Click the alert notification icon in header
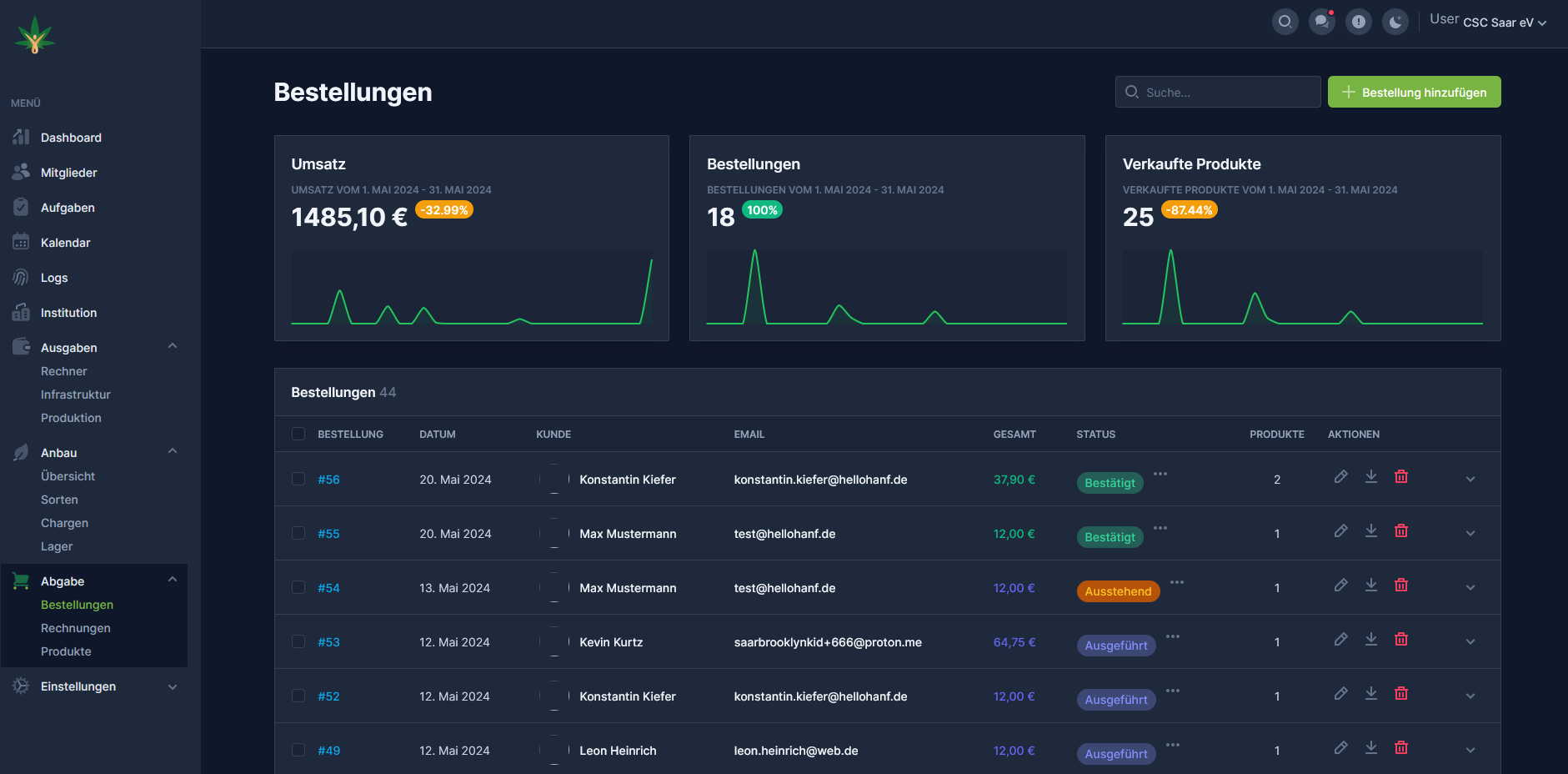Image resolution: width=1568 pixels, height=774 pixels. [x=1358, y=22]
